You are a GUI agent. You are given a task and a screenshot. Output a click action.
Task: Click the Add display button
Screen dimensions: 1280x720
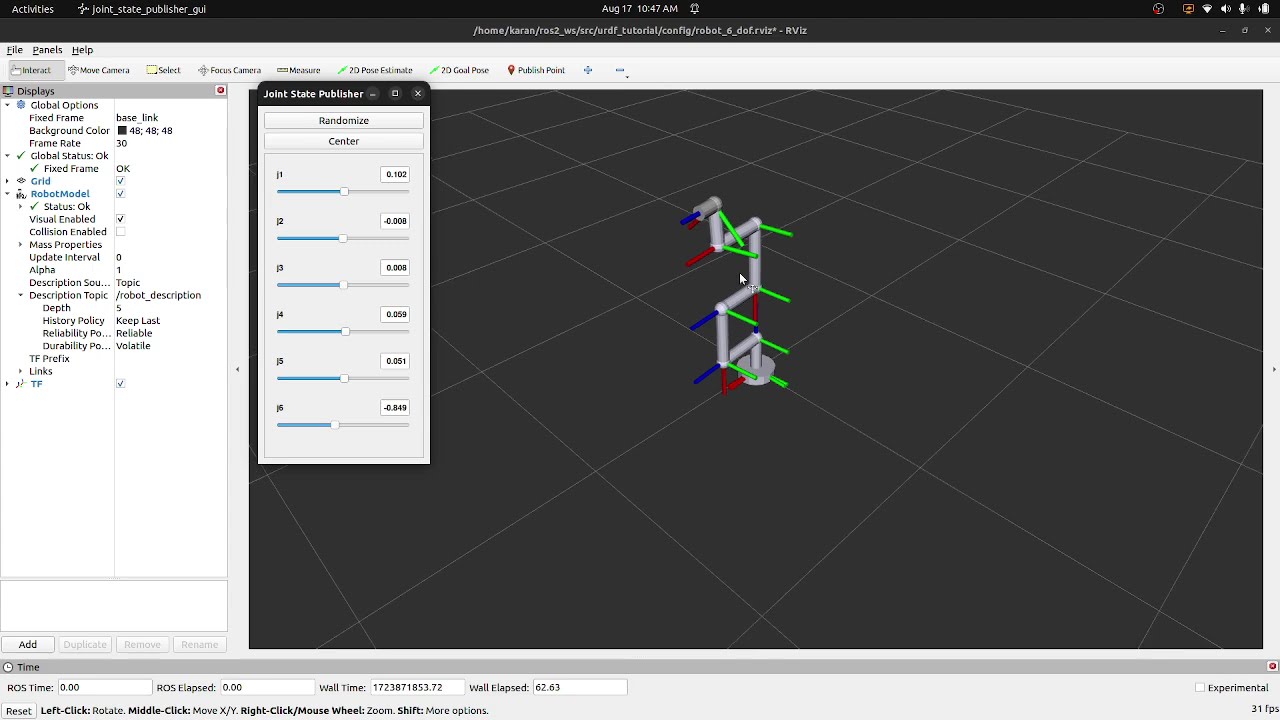pos(28,645)
